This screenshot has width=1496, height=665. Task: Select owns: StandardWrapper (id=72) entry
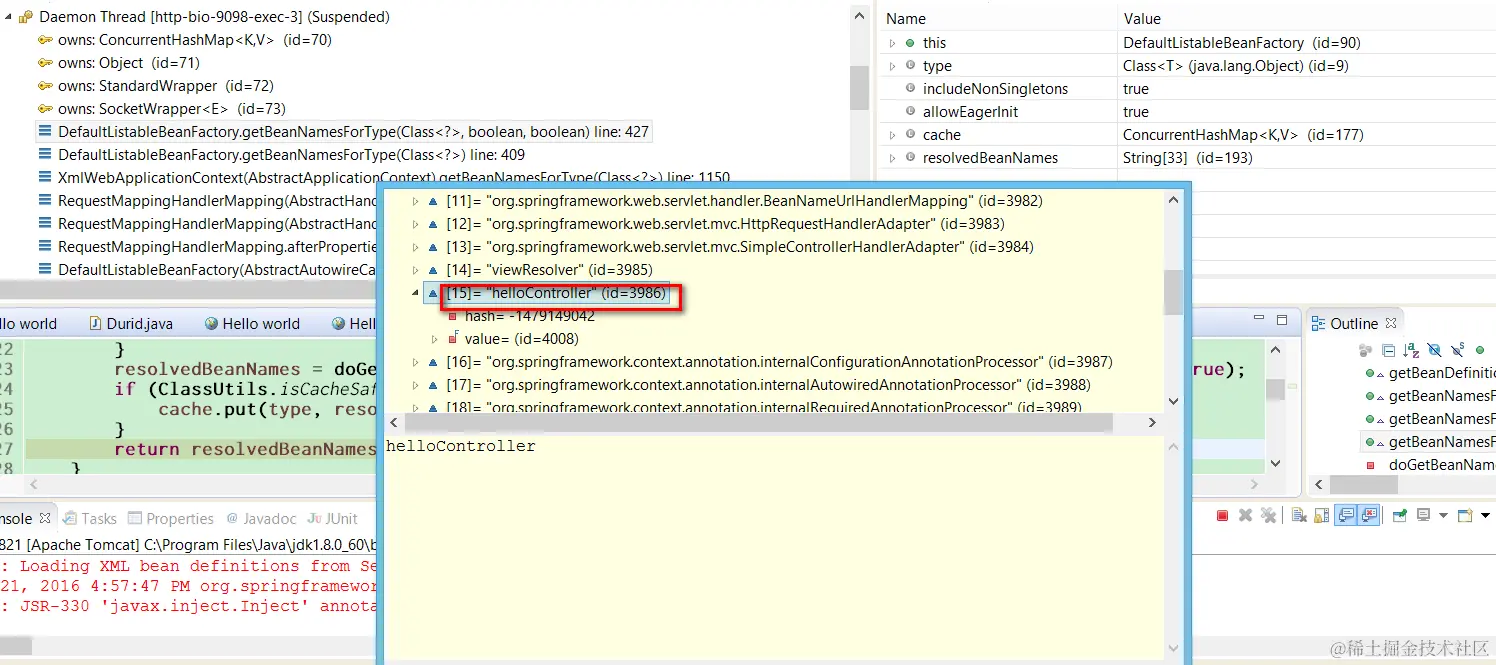156,85
